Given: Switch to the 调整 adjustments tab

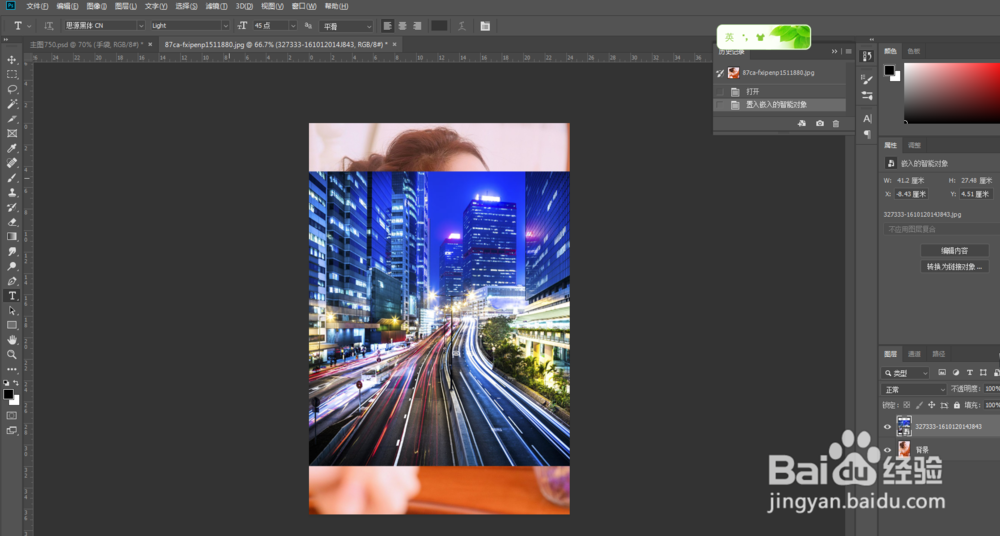Looking at the screenshot, I should pos(914,145).
